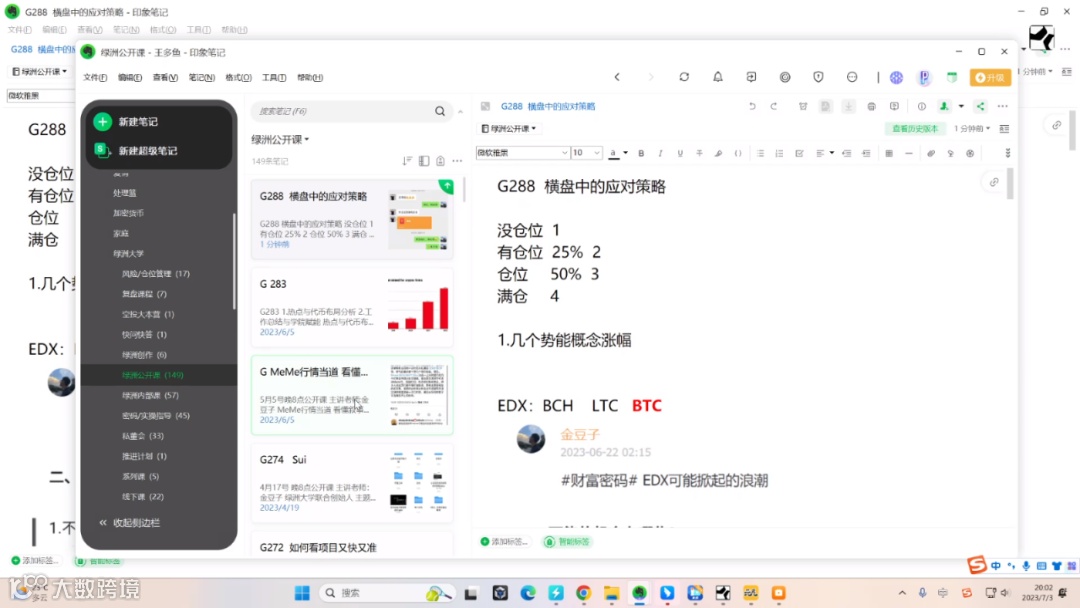Open Windows Start menu on taskbar

click(x=302, y=593)
